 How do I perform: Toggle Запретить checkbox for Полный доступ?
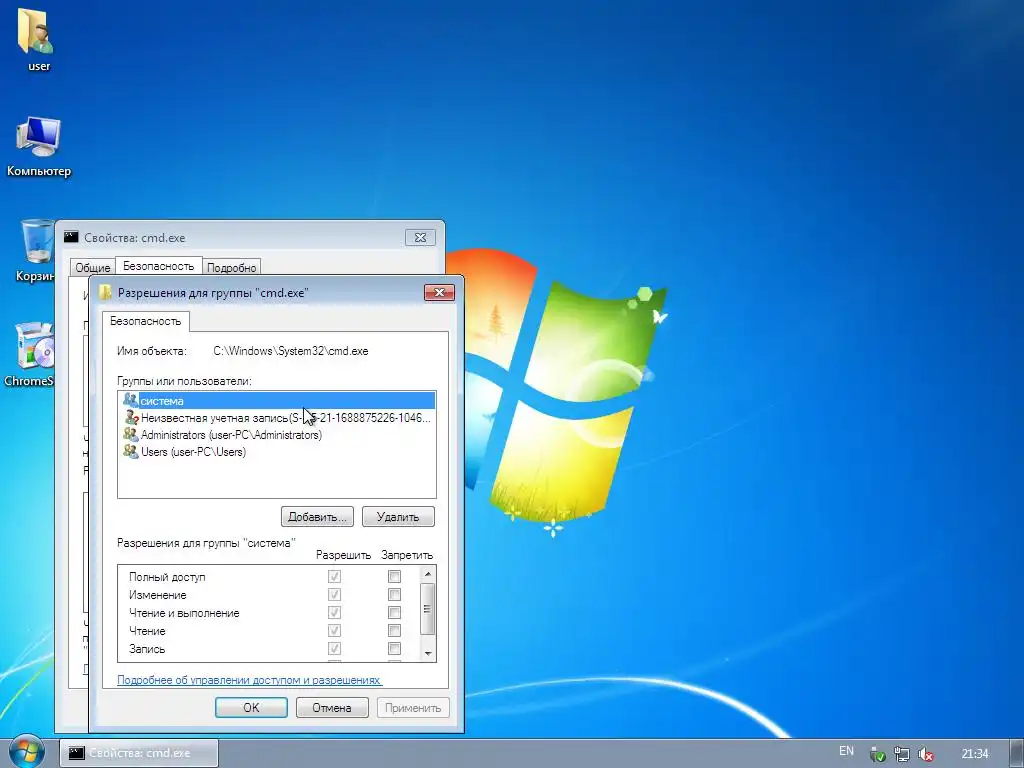[394, 577]
